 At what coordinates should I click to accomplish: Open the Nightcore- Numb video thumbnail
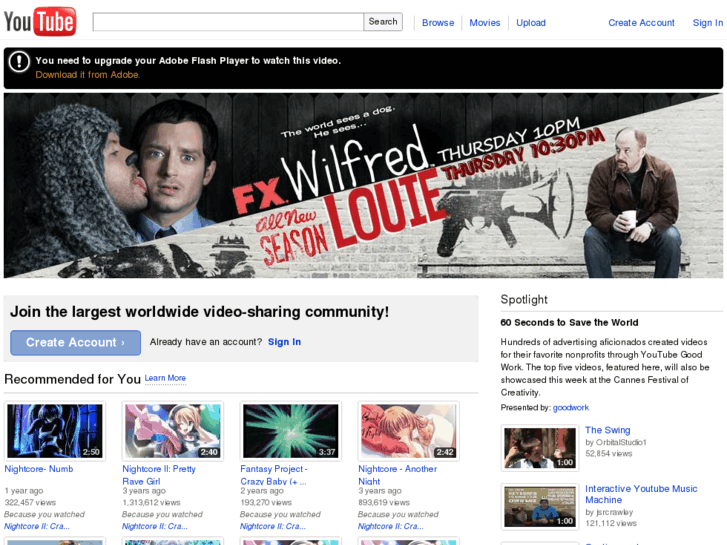pos(55,431)
